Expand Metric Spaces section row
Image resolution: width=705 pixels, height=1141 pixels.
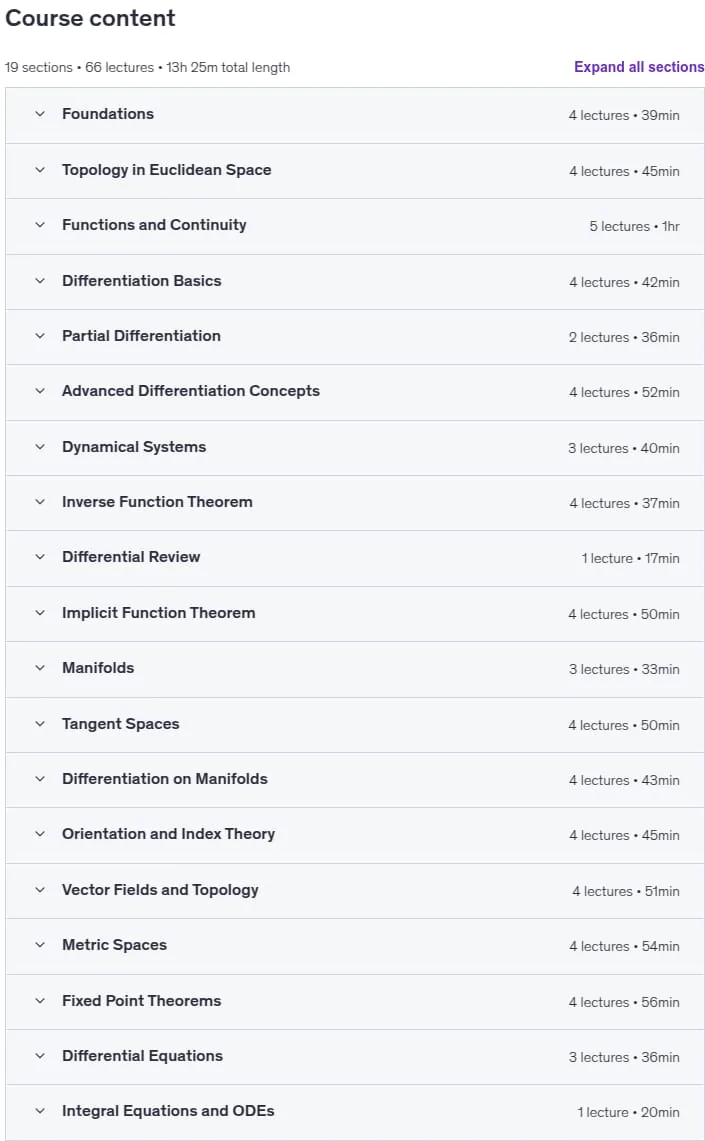[x=355, y=945]
